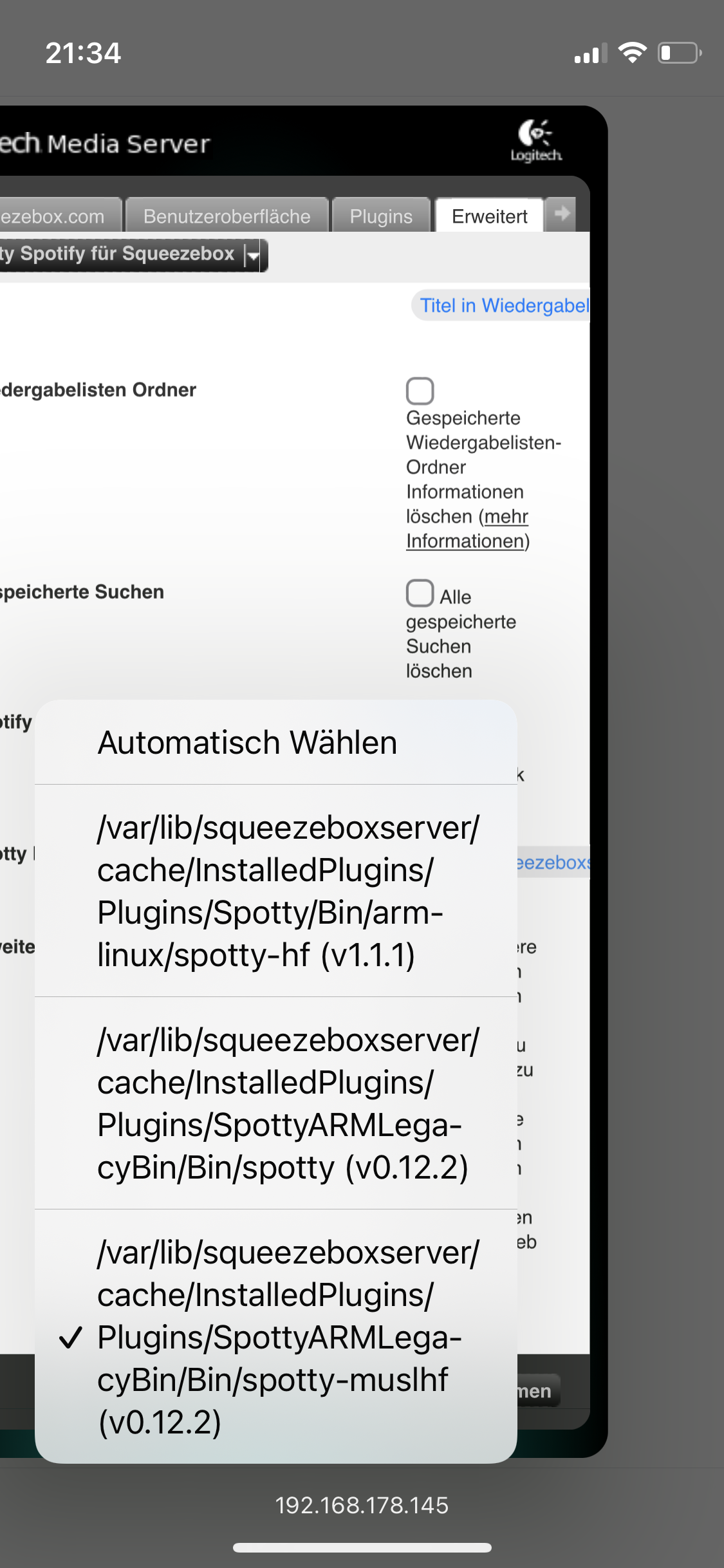Tap the cellular signal bars icon

pos(590,54)
